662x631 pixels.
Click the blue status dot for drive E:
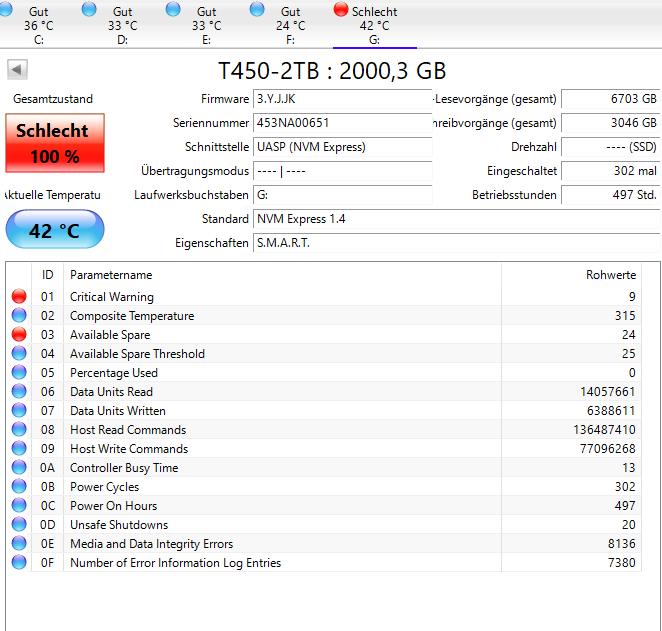click(173, 9)
